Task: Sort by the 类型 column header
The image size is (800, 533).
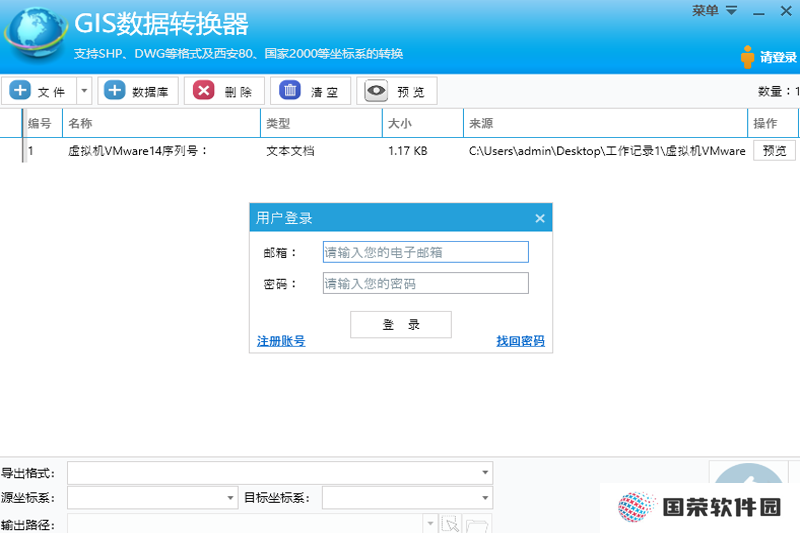Action: pos(321,123)
